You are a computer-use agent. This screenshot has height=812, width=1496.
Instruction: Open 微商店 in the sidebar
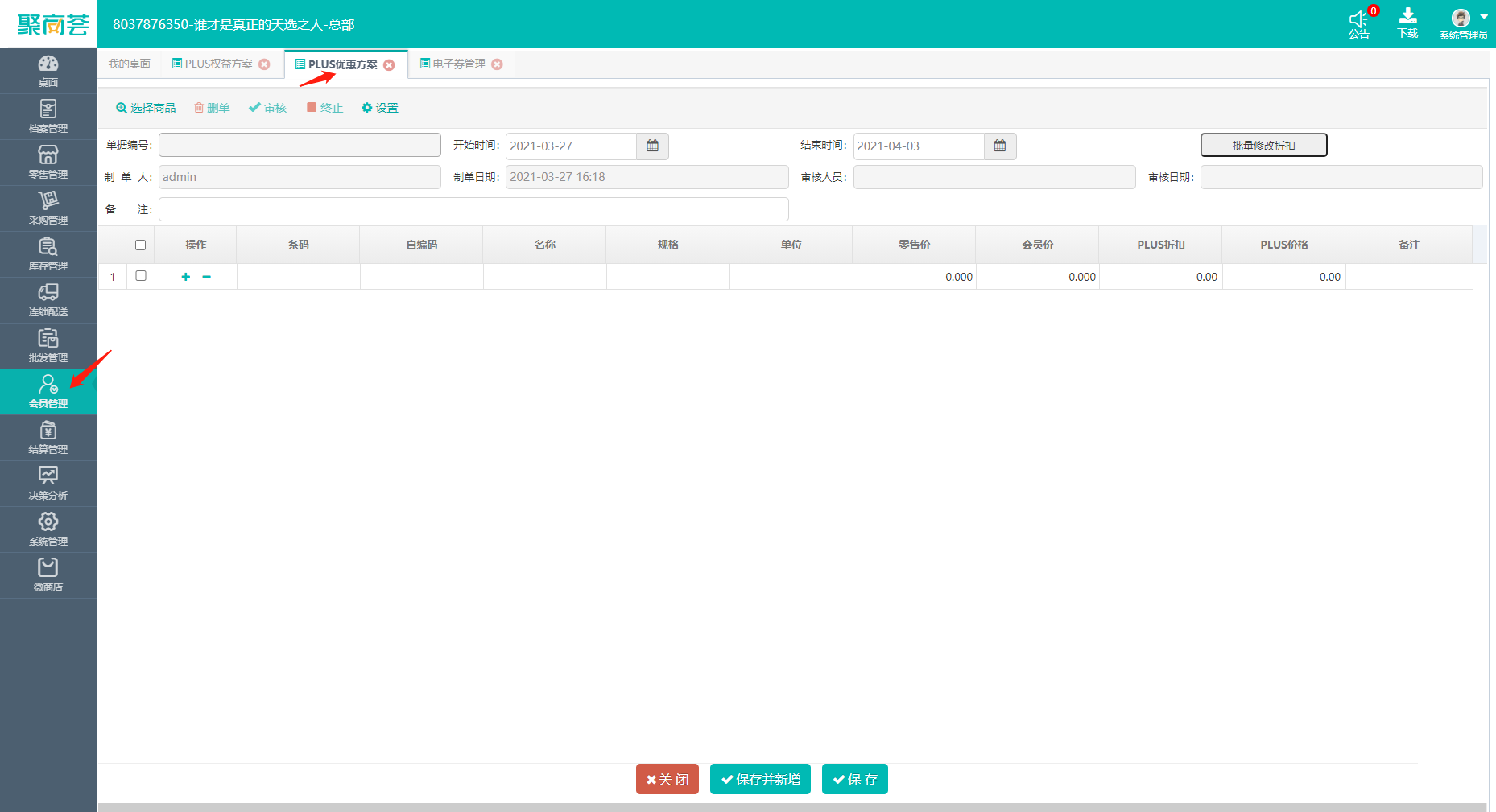(48, 575)
